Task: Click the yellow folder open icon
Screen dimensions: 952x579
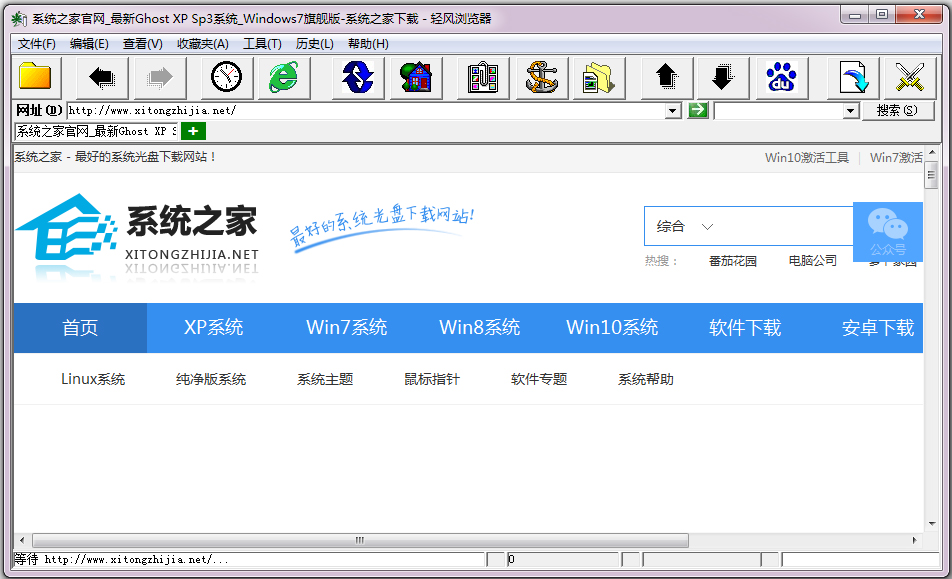Action: (x=36, y=78)
